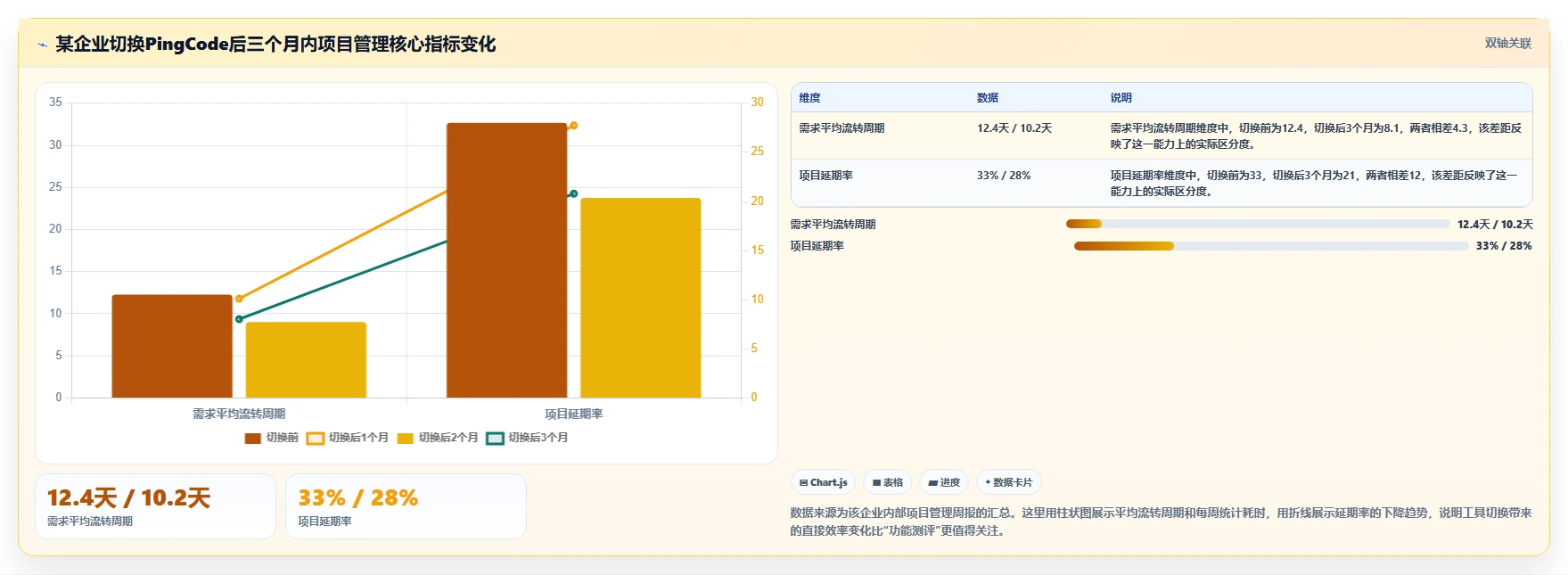Image resolution: width=1568 pixels, height=575 pixels.
Task: Hide the 切换后2个月 series via the legend
Action: tap(438, 438)
